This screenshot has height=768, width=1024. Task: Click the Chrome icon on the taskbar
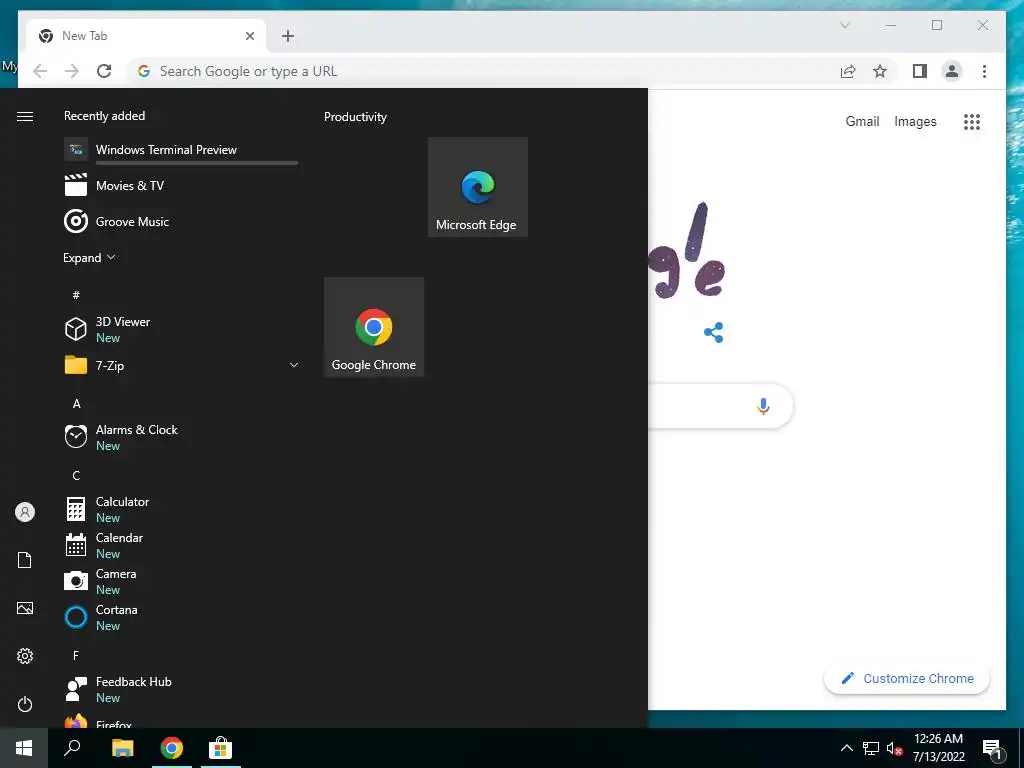pyautogui.click(x=172, y=748)
